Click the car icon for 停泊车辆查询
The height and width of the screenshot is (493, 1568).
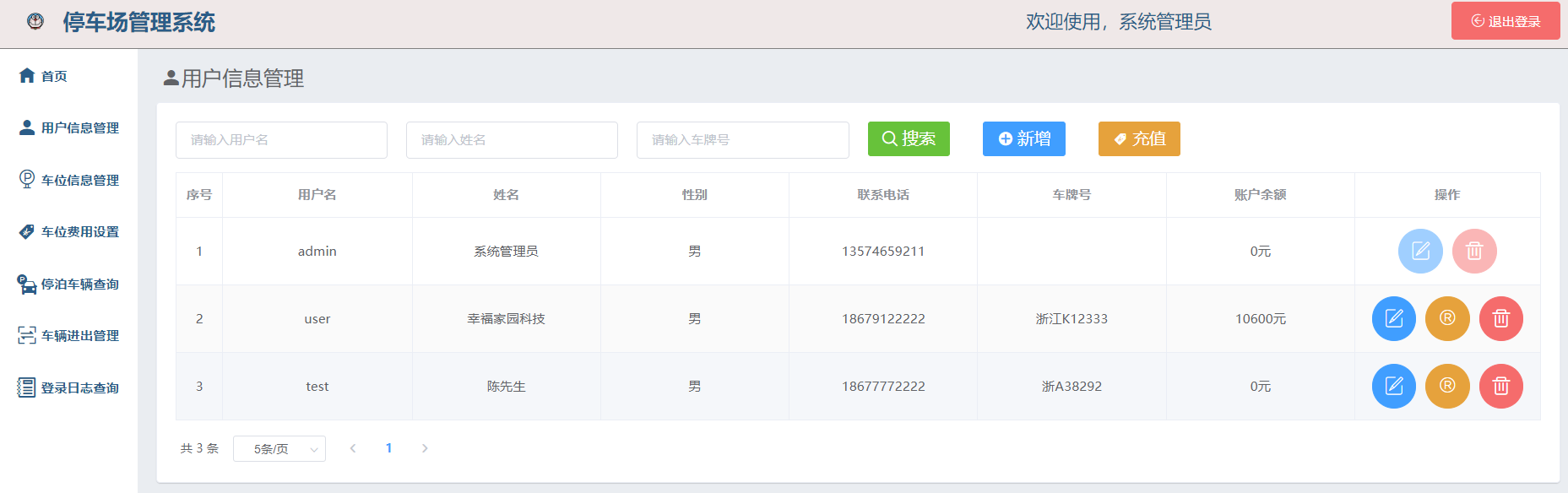point(27,284)
